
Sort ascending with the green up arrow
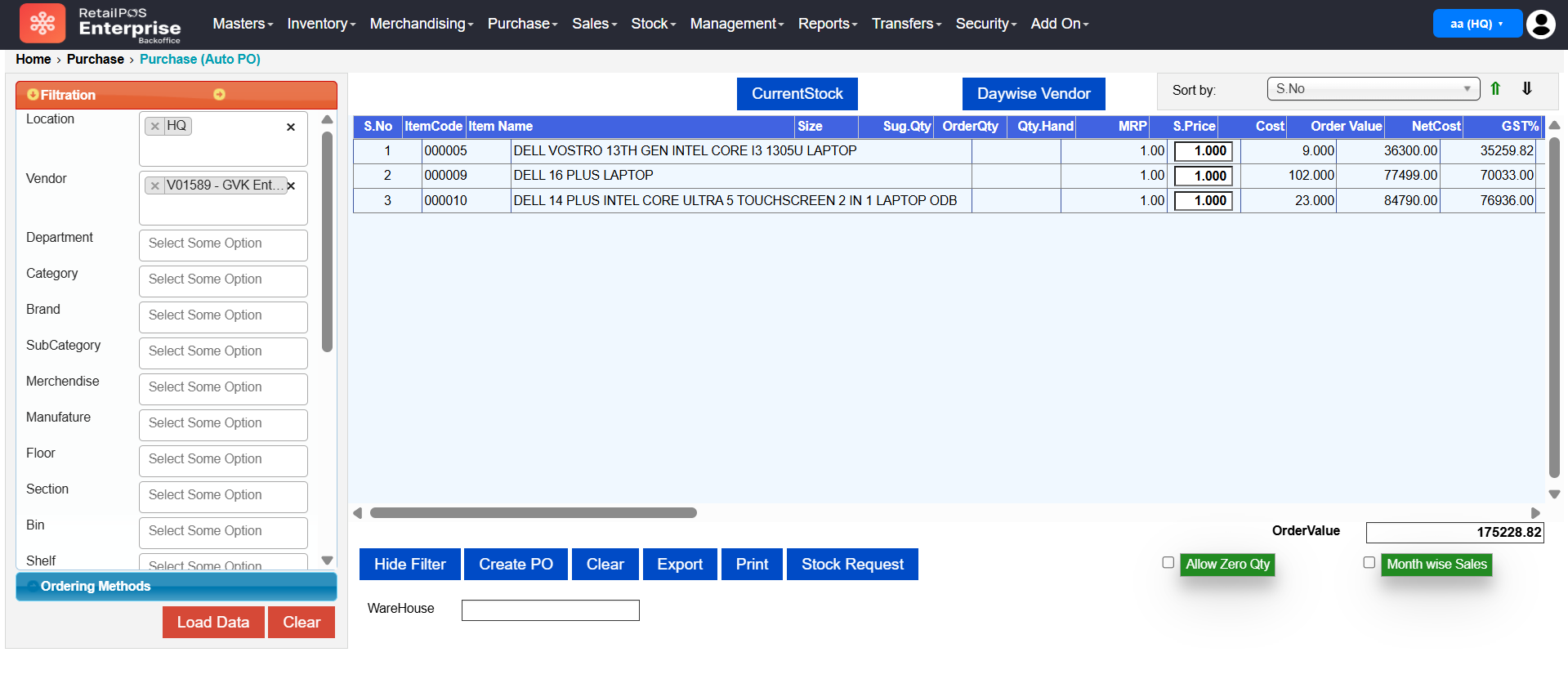pyautogui.click(x=1495, y=89)
